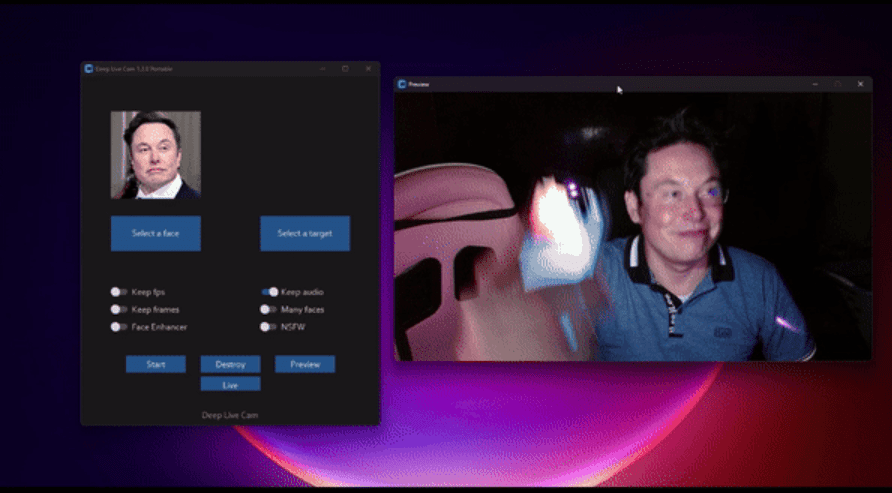Screen dimensions: 892x493
Task: Close the Deep-Live-Cam window
Action: coord(368,69)
